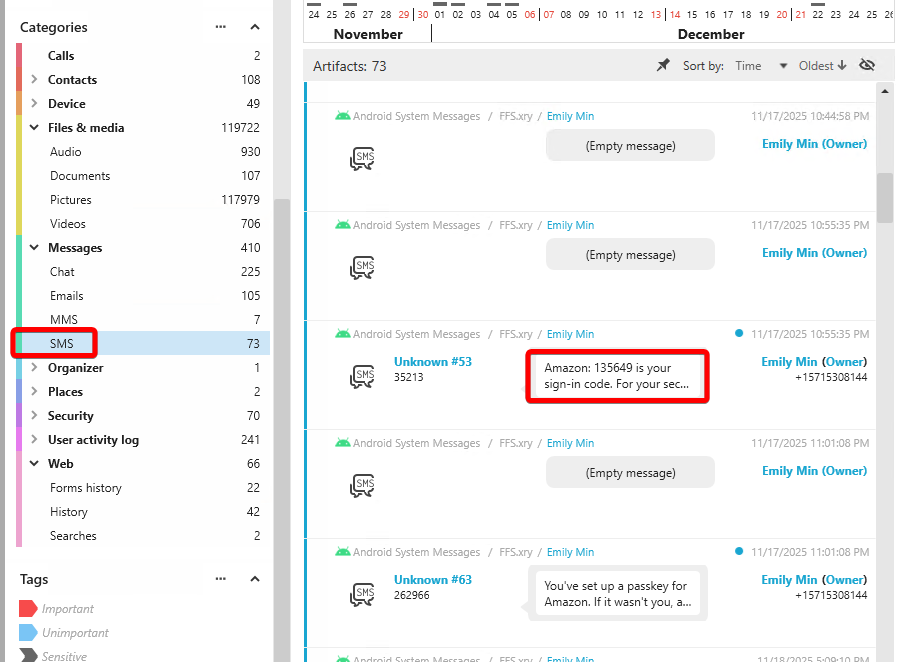Select December 14 on the timeline
The width and height of the screenshot is (901, 662).
(675, 14)
